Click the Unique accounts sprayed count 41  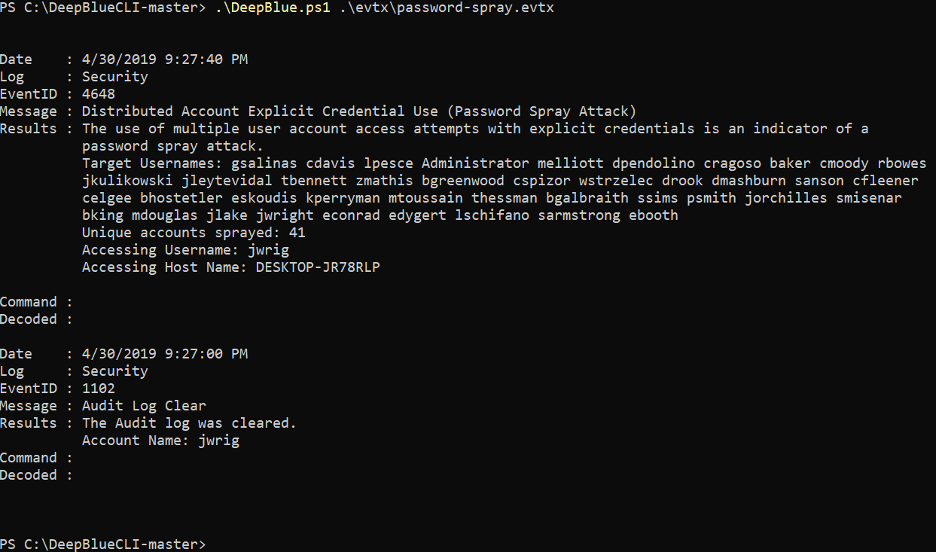click(x=297, y=232)
